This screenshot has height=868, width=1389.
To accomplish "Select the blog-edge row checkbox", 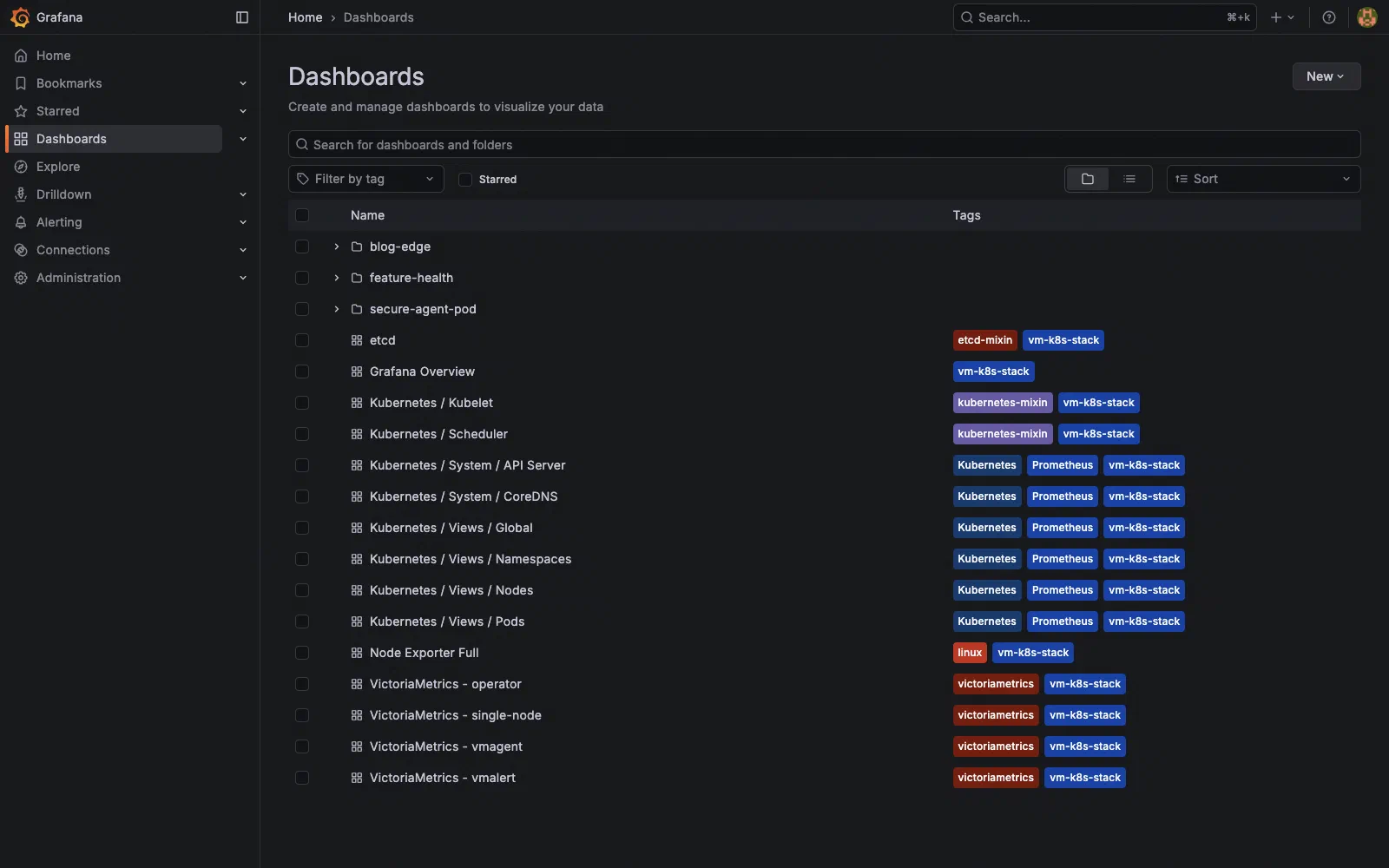I will (x=302, y=247).
